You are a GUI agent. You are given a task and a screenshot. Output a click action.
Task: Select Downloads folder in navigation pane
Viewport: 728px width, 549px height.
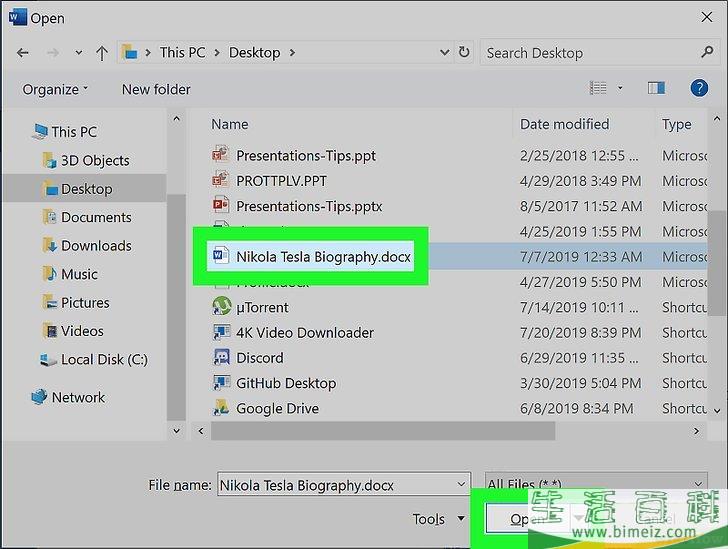[x=96, y=245]
